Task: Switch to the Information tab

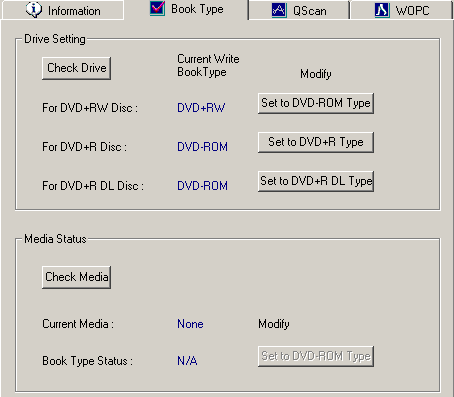Action: 63,10
